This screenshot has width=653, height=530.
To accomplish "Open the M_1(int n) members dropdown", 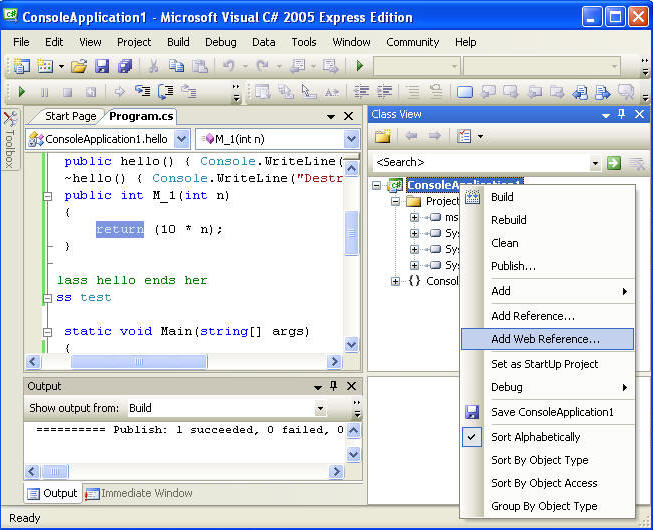I will click(x=350, y=139).
